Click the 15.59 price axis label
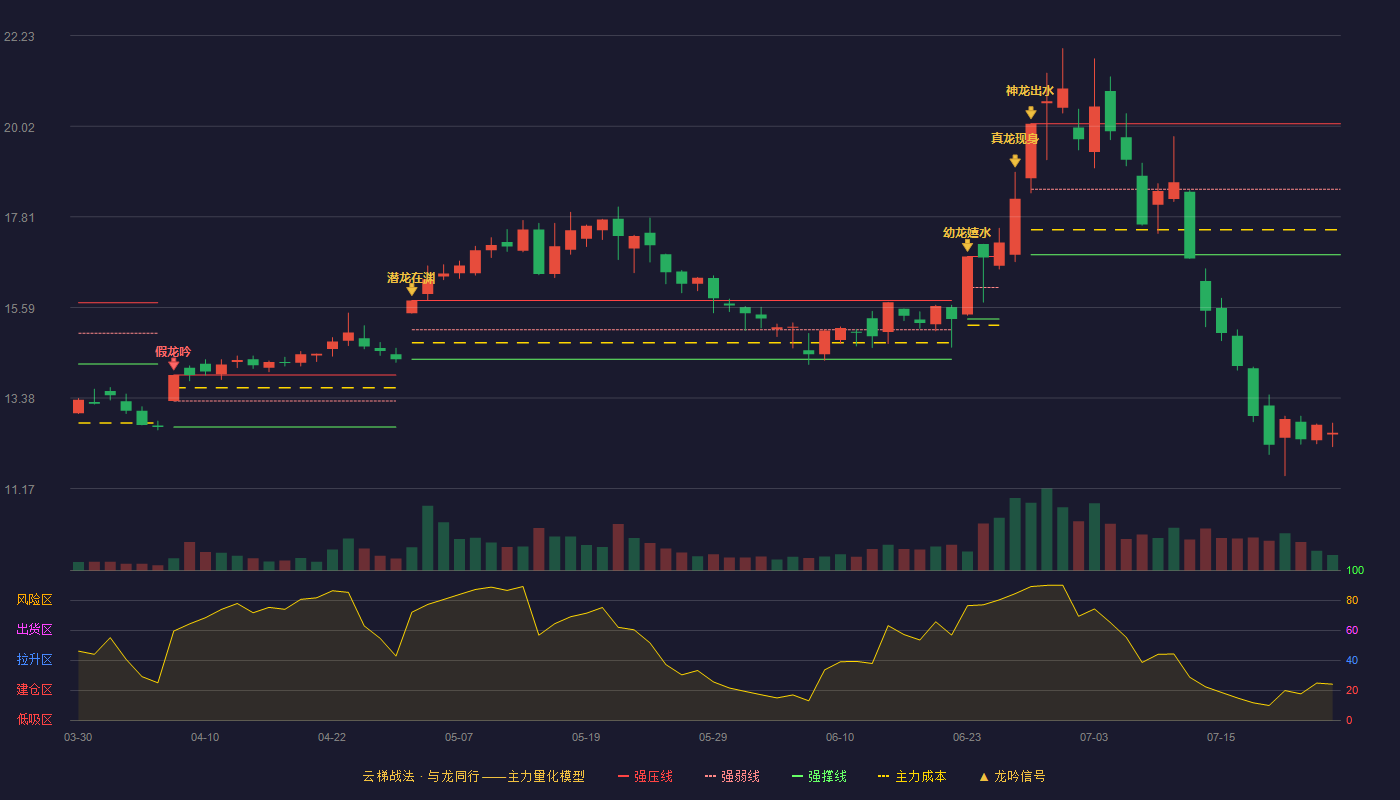 19,308
